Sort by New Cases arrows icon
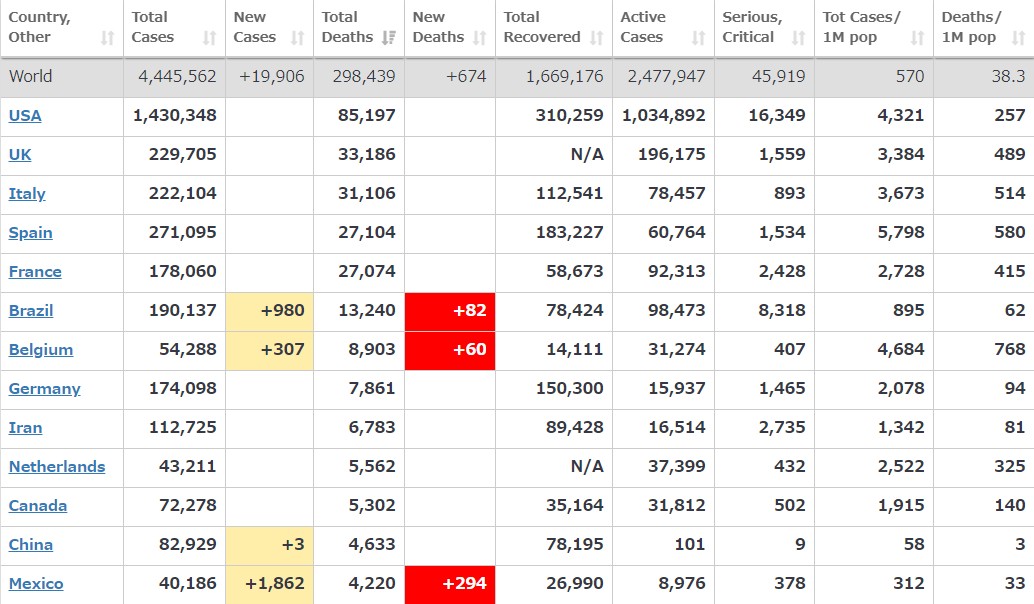Image resolution: width=1034 pixels, height=604 pixels. pyautogui.click(x=297, y=38)
